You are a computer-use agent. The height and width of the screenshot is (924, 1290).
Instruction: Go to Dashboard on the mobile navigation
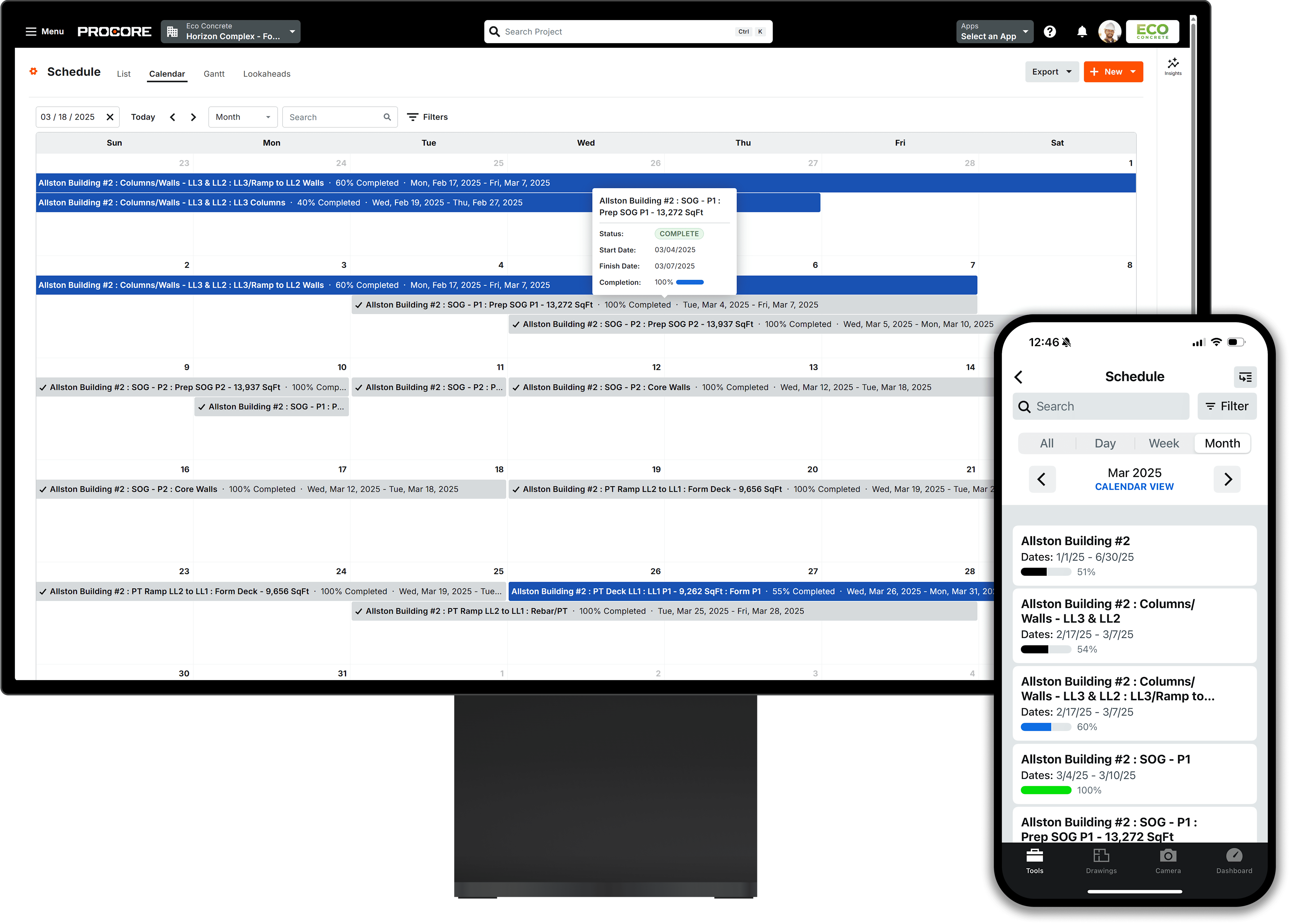pos(1234,861)
